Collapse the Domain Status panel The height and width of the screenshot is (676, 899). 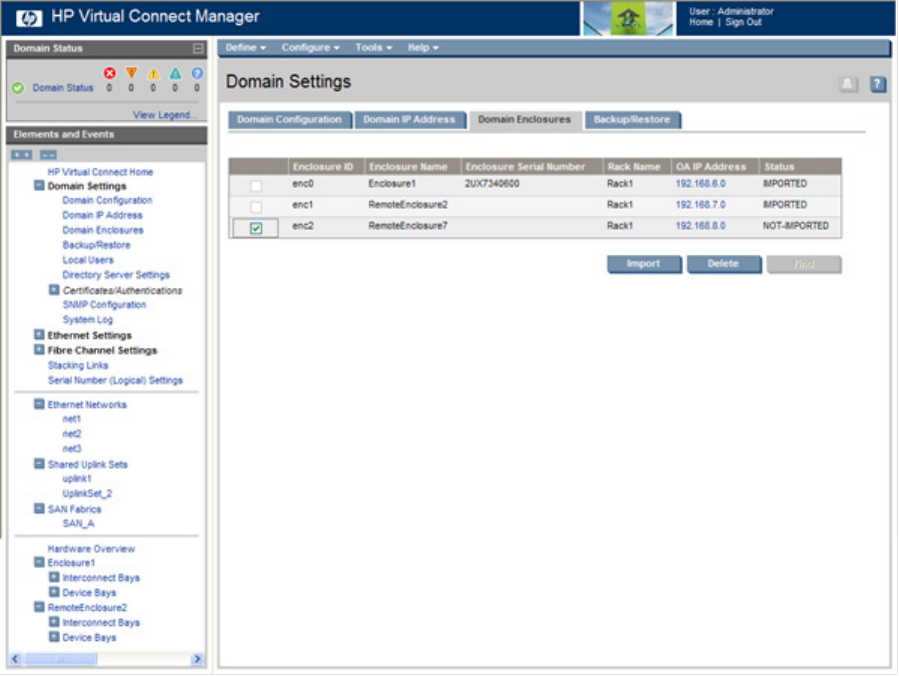point(198,49)
